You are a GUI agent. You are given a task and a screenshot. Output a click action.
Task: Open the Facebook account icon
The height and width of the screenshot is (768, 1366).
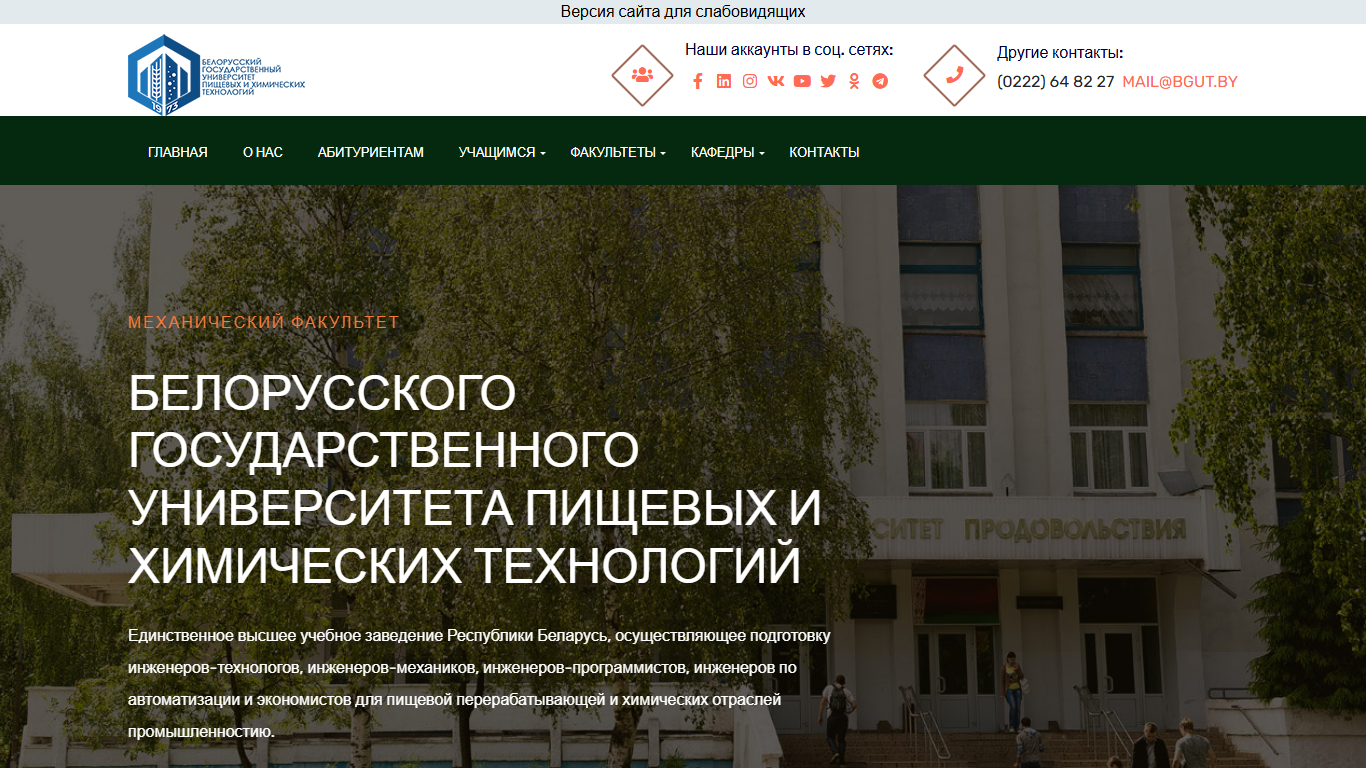click(698, 82)
